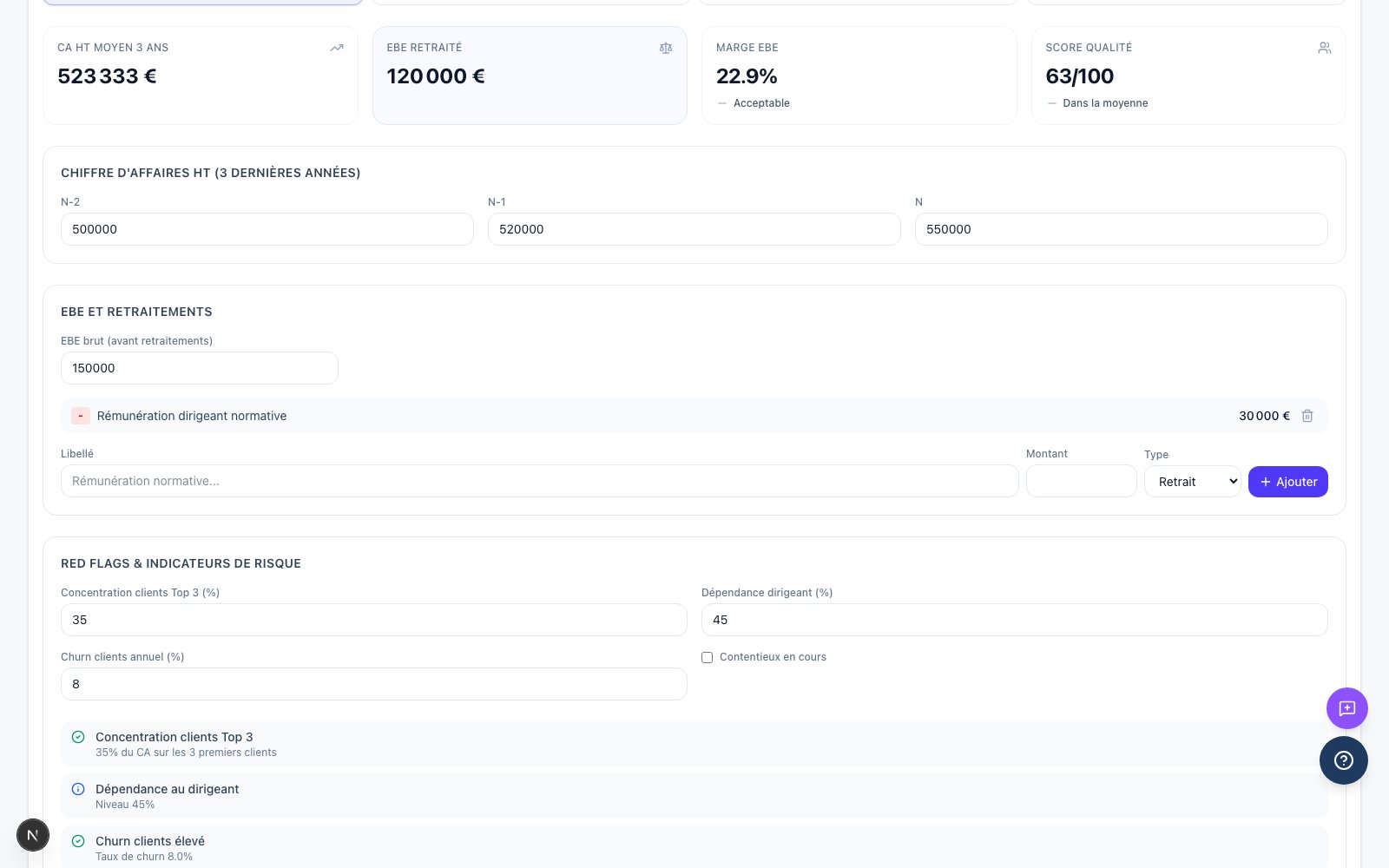Click the users icon on Score Qualité card
The height and width of the screenshot is (868, 1389).
click(x=1325, y=48)
